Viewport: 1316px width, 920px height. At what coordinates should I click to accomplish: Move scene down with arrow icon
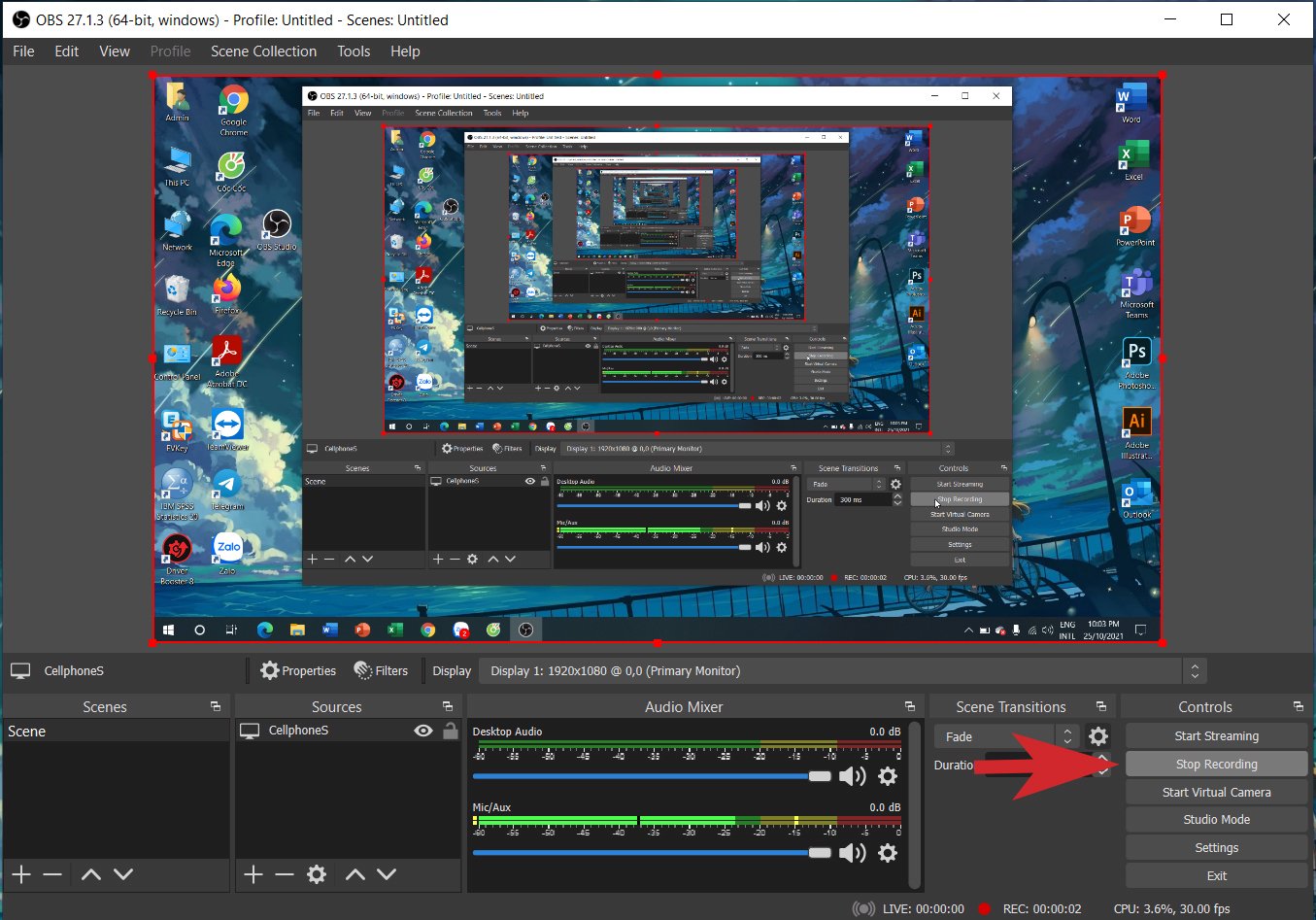pos(123,874)
